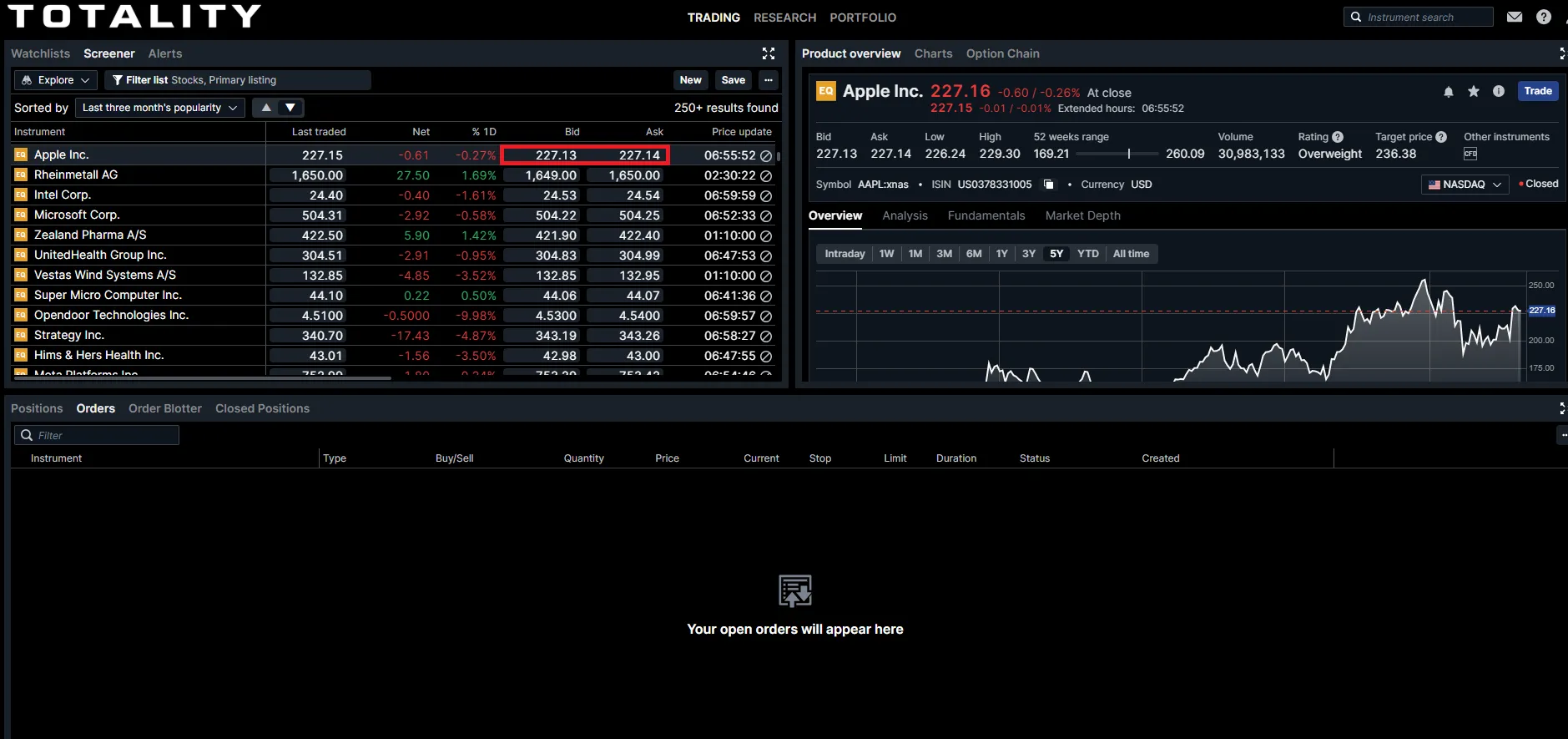This screenshot has width=1568, height=739.
Task: Select All time chart range
Action: tap(1131, 254)
